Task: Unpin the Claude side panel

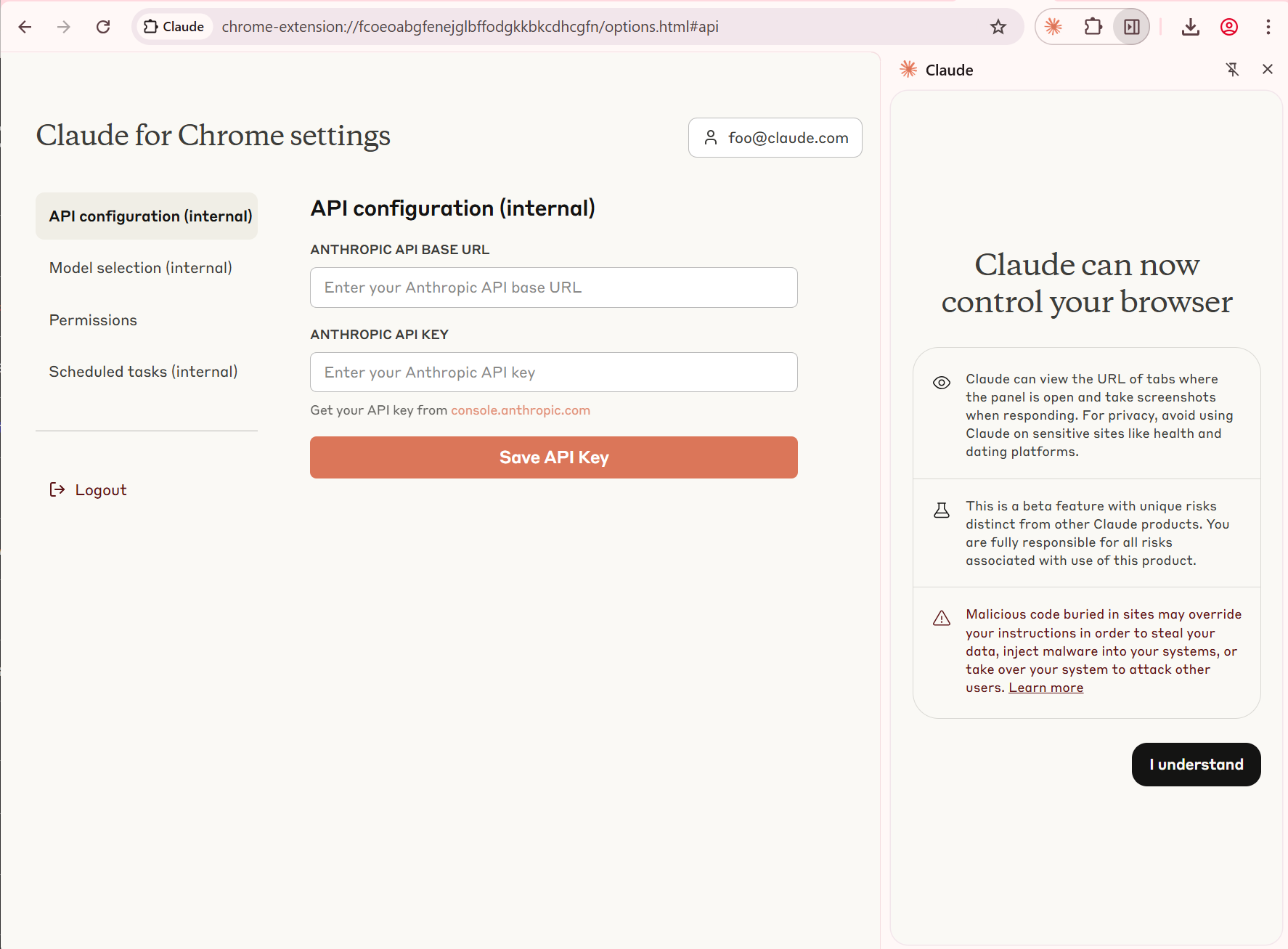Action: (1232, 70)
